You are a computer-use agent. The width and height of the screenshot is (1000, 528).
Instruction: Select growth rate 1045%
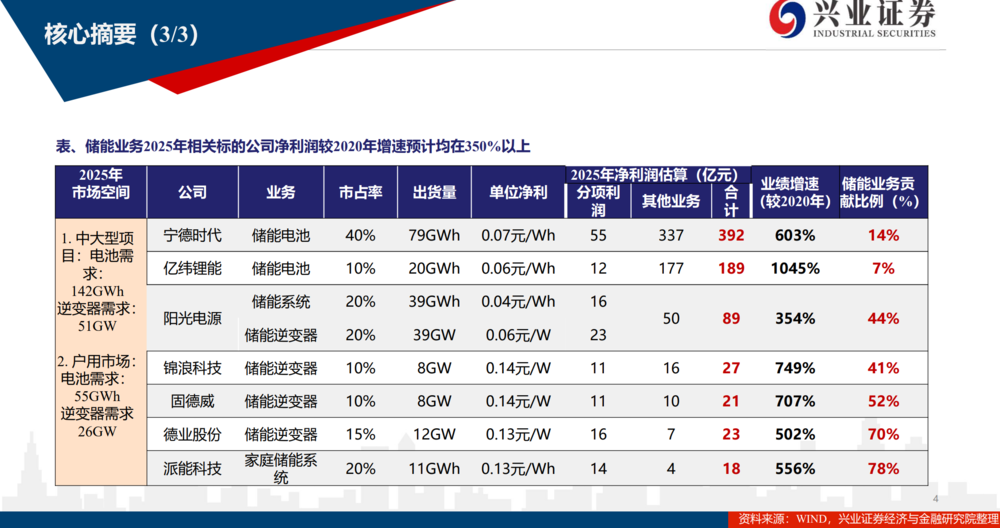(x=795, y=268)
